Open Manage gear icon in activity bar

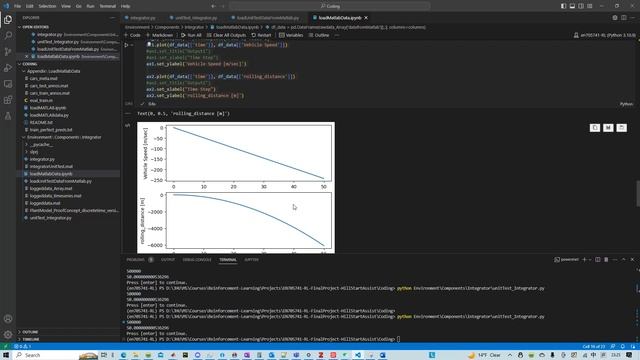click(8, 335)
